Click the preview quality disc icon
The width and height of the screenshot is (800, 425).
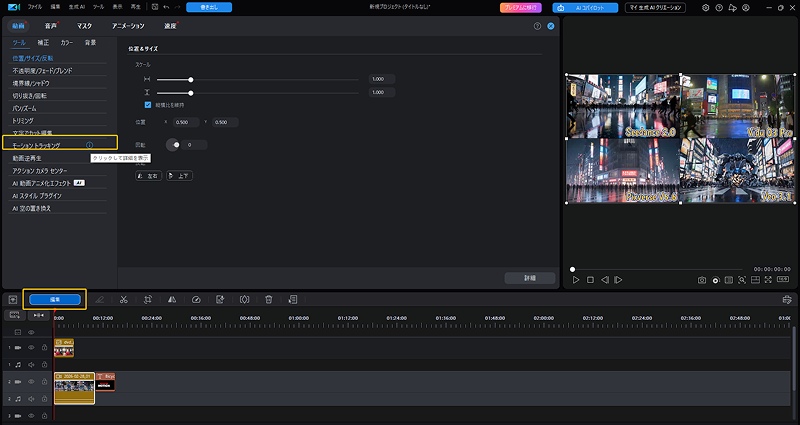[x=716, y=280]
